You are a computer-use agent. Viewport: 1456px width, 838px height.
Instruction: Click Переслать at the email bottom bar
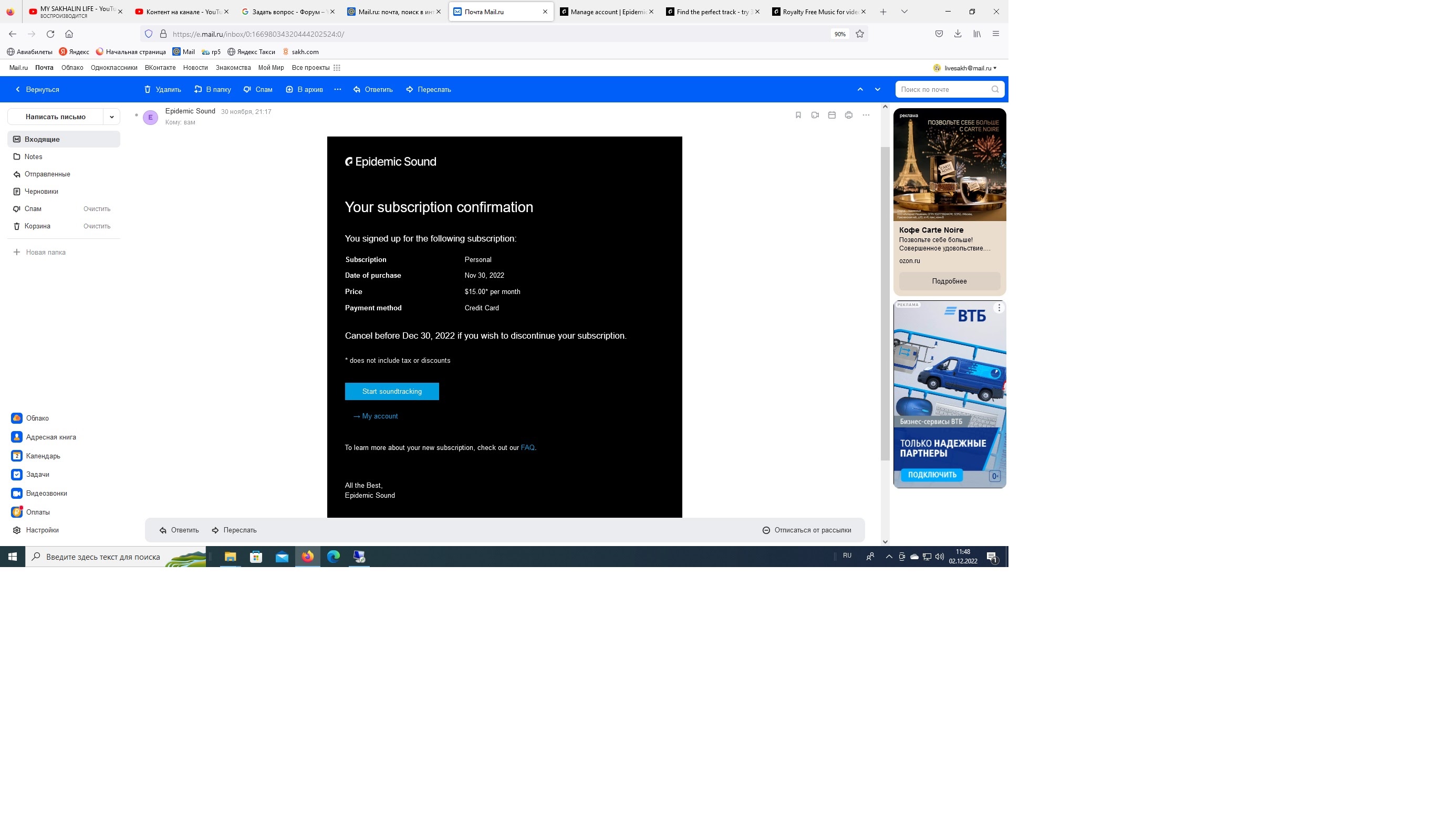234,530
